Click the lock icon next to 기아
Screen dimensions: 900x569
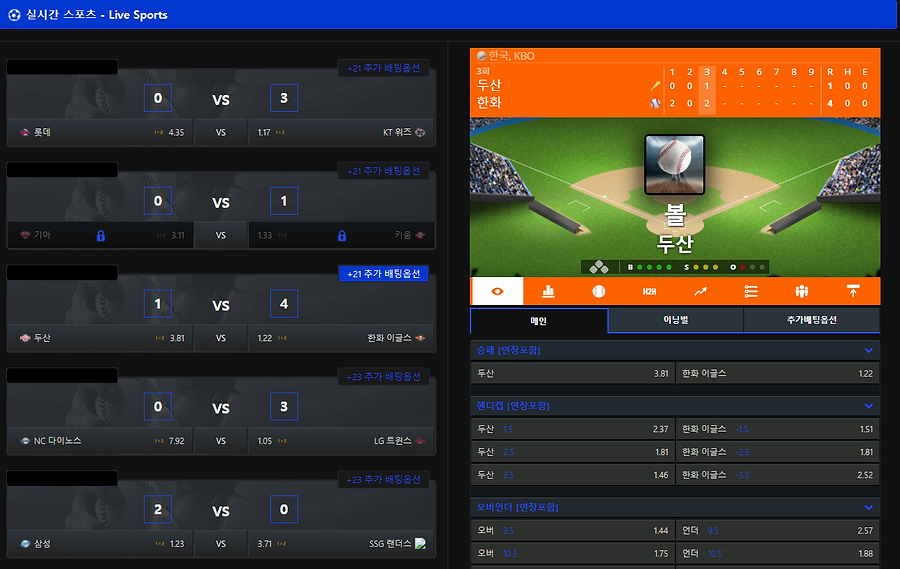pyautogui.click(x=100, y=235)
